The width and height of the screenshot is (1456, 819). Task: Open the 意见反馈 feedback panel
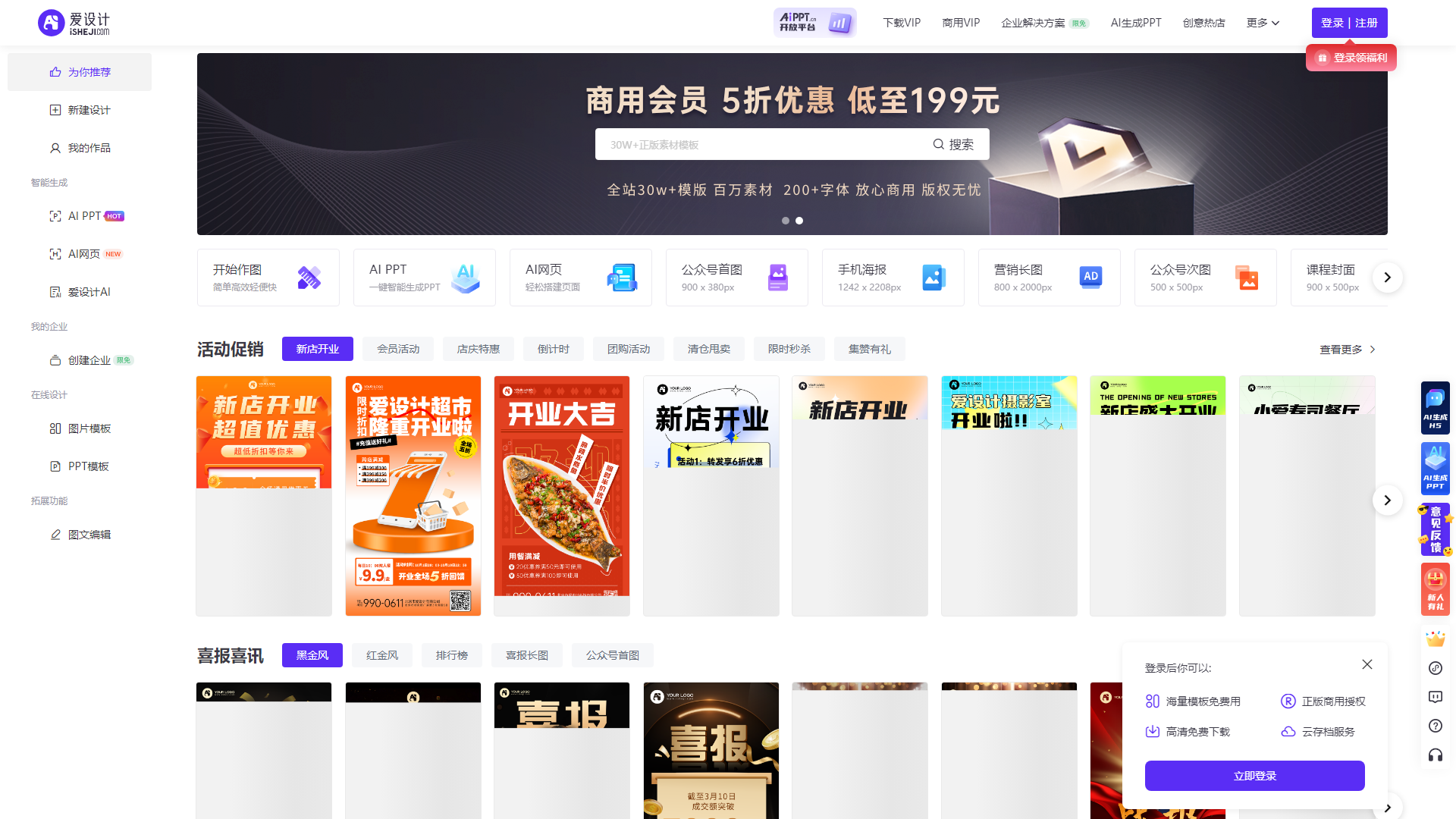1435,529
